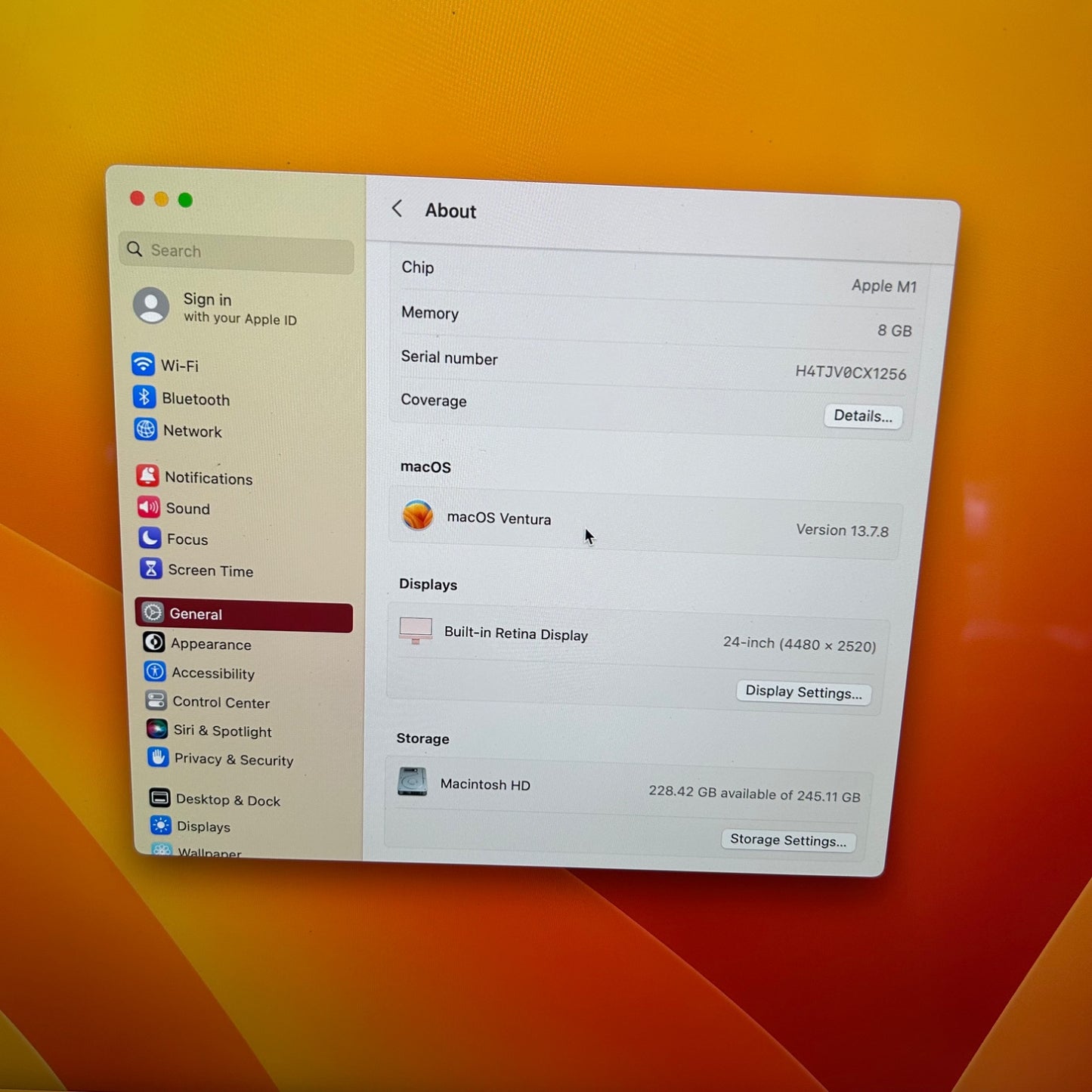
Task: Click the Accessibility icon in sidebar
Action: (x=155, y=671)
